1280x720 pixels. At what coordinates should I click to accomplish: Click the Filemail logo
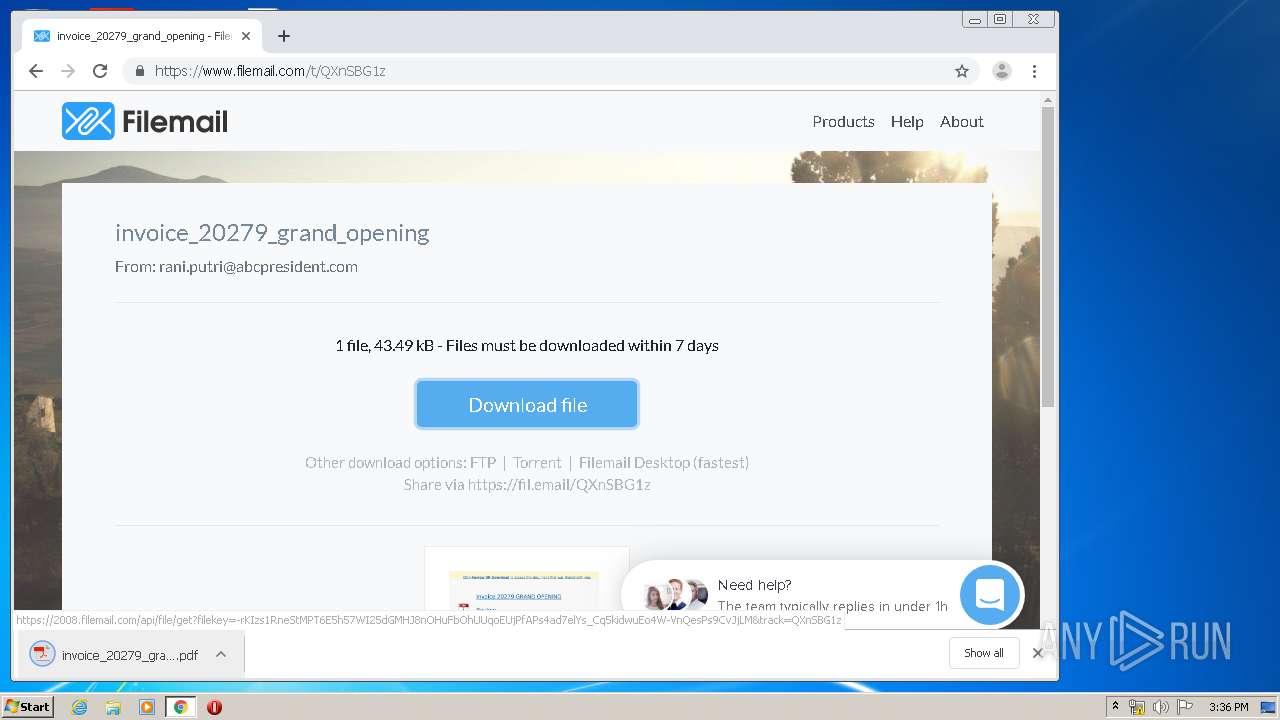click(145, 121)
